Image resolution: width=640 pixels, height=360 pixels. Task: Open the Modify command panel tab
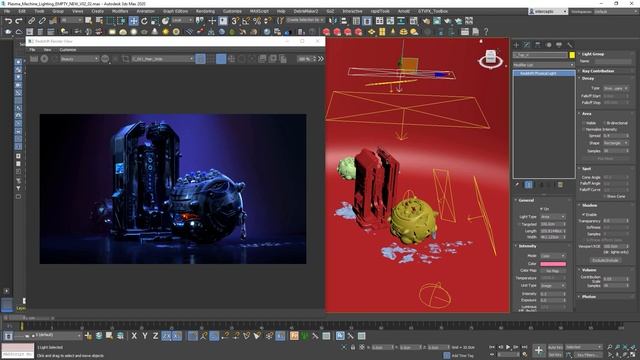click(527, 45)
